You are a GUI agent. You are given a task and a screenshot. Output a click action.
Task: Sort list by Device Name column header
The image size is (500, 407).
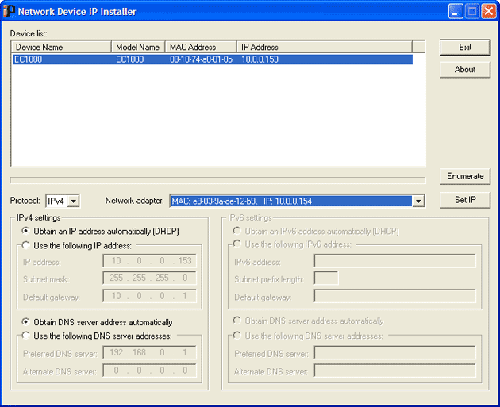pyautogui.click(x=61, y=47)
